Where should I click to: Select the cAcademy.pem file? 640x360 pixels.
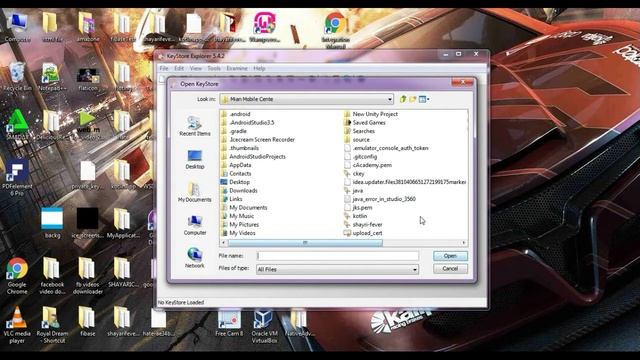(x=368, y=165)
